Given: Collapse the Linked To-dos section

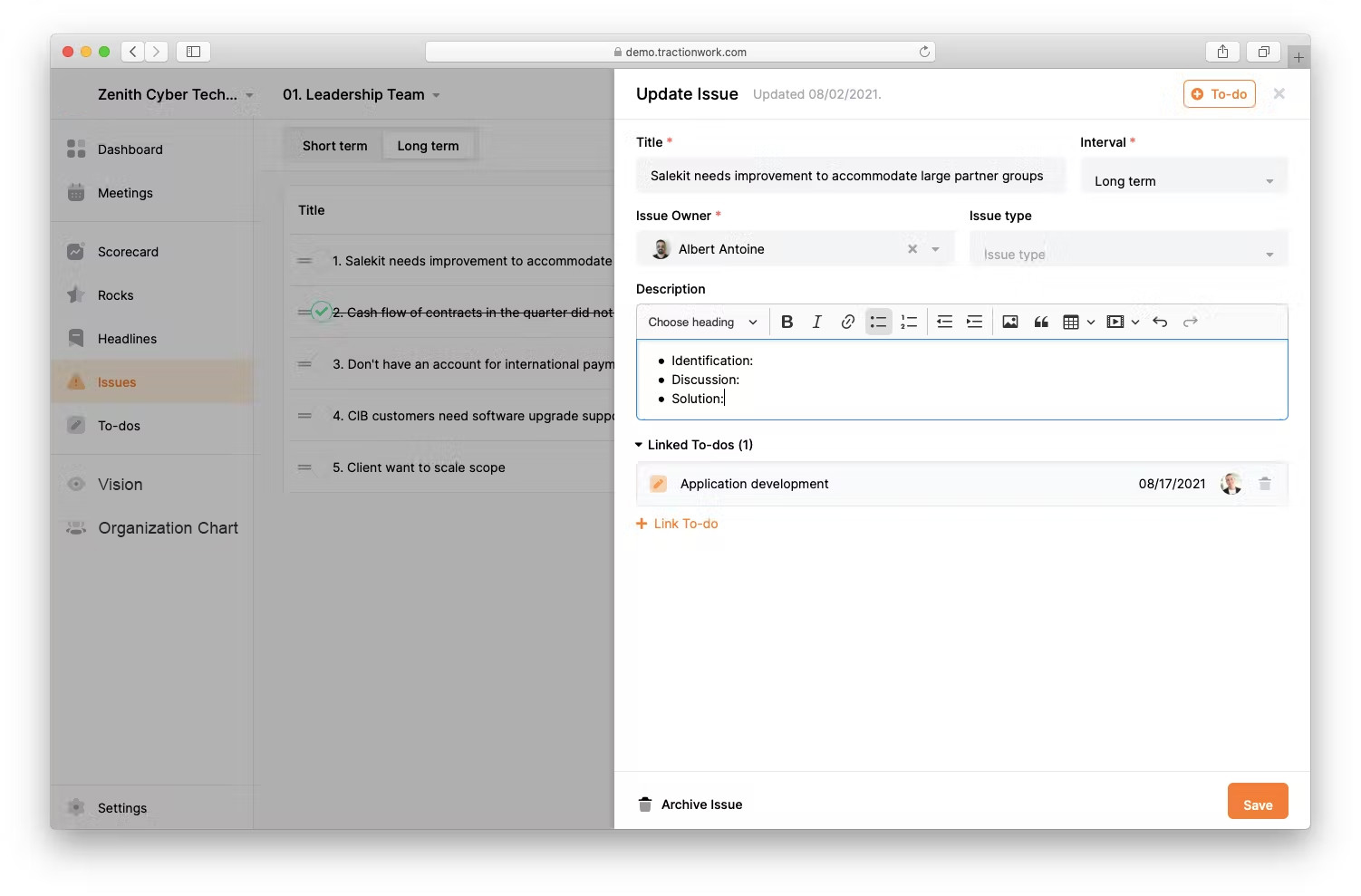Looking at the screenshot, I should (639, 445).
